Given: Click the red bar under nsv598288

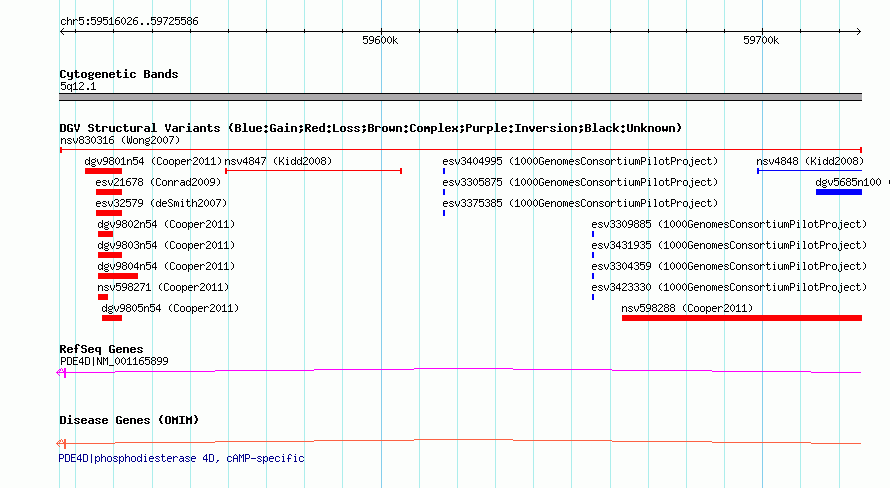Looking at the screenshot, I should click(x=742, y=318).
